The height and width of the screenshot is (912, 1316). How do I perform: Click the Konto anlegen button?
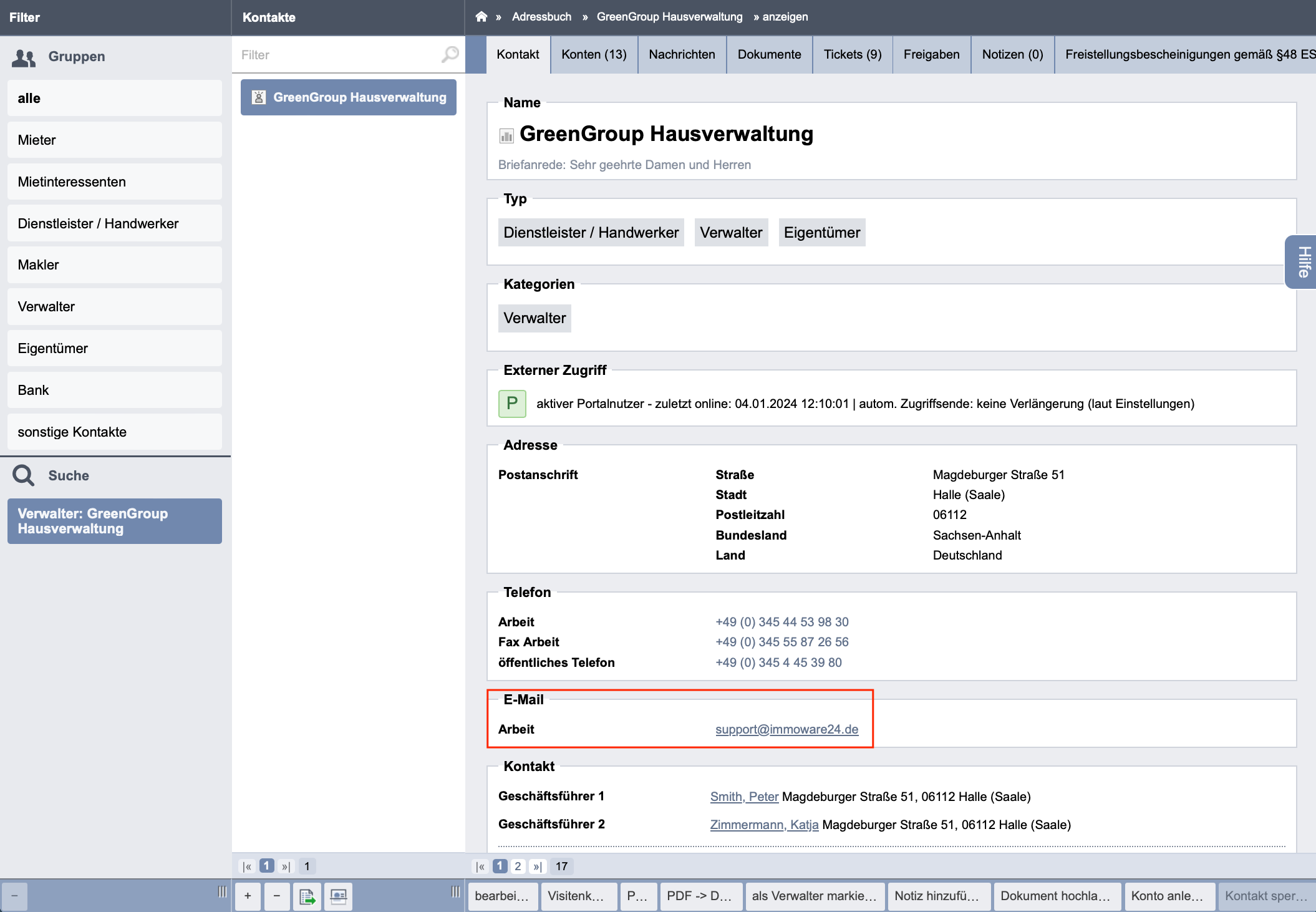[1169, 896]
